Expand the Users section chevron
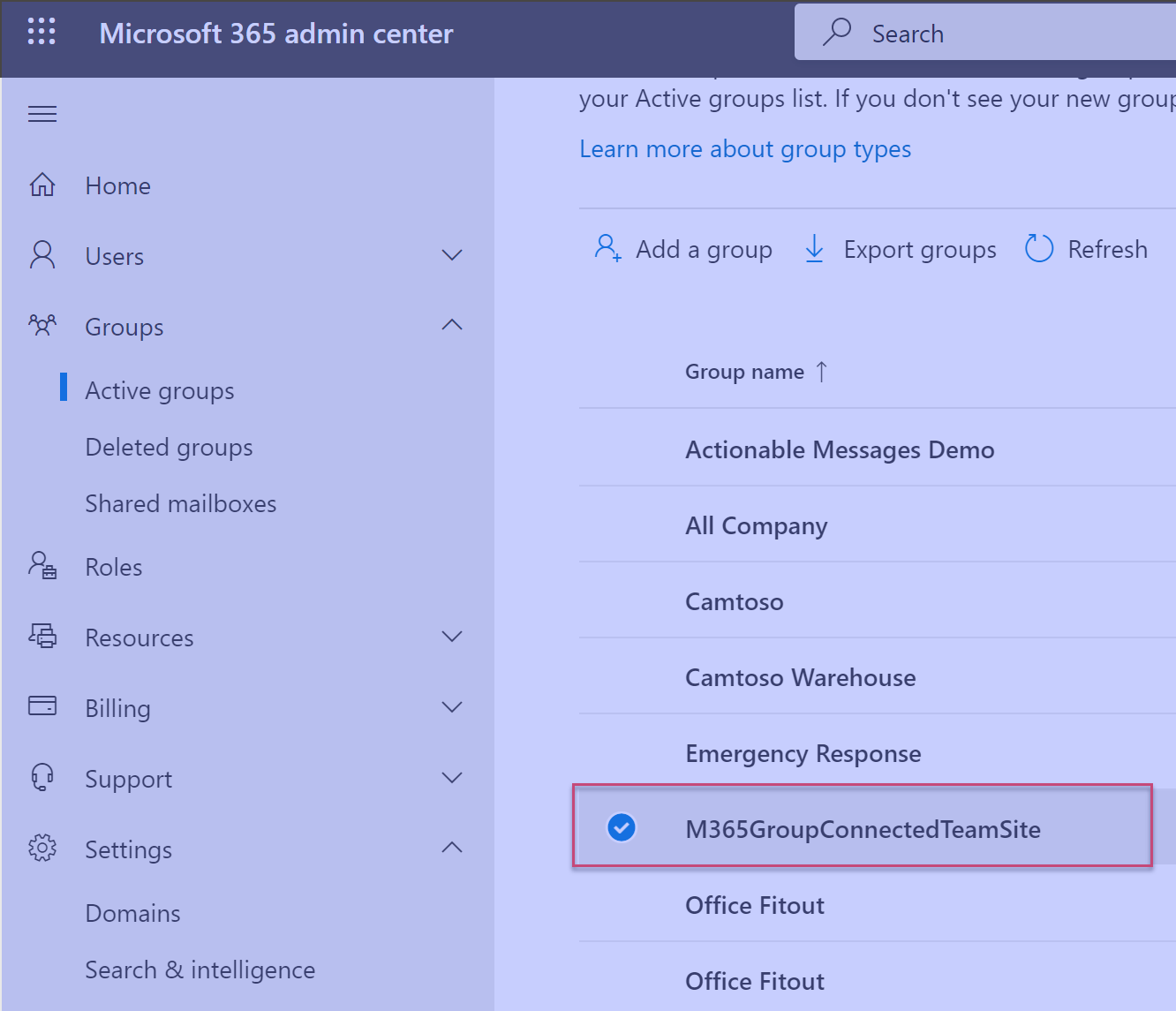1176x1011 pixels. (x=452, y=256)
